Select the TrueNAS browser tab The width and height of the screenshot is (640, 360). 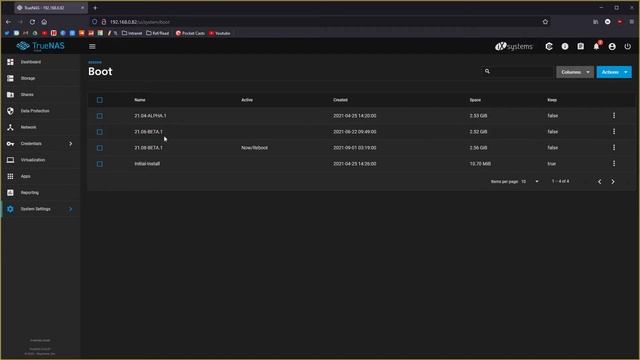pos(50,8)
